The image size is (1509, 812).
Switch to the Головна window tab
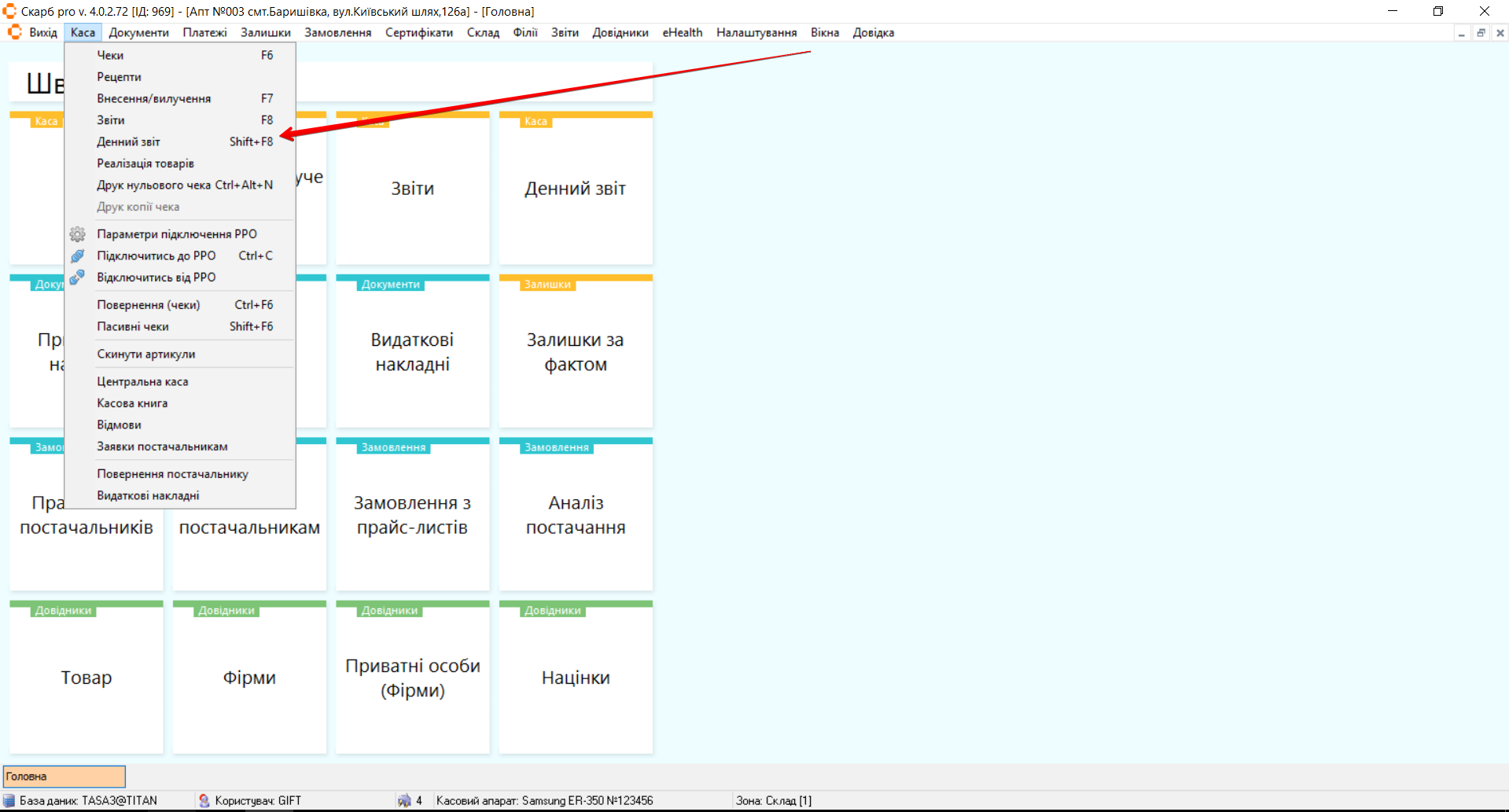(x=64, y=777)
